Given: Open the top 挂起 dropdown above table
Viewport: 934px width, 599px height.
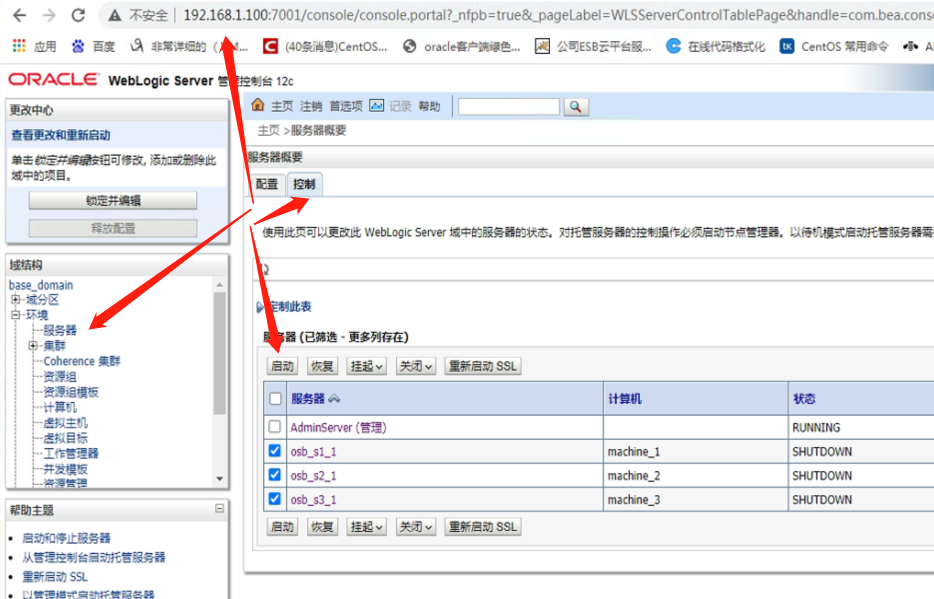Looking at the screenshot, I should (x=366, y=366).
